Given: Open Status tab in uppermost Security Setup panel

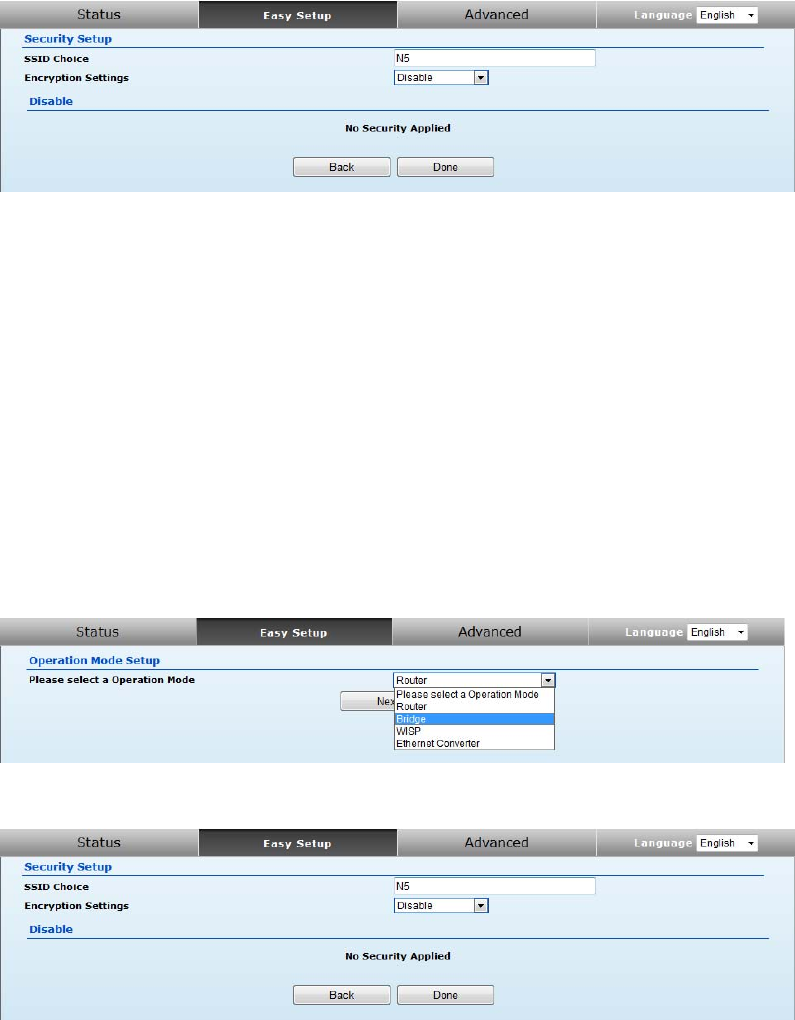Looking at the screenshot, I should tap(99, 14).
